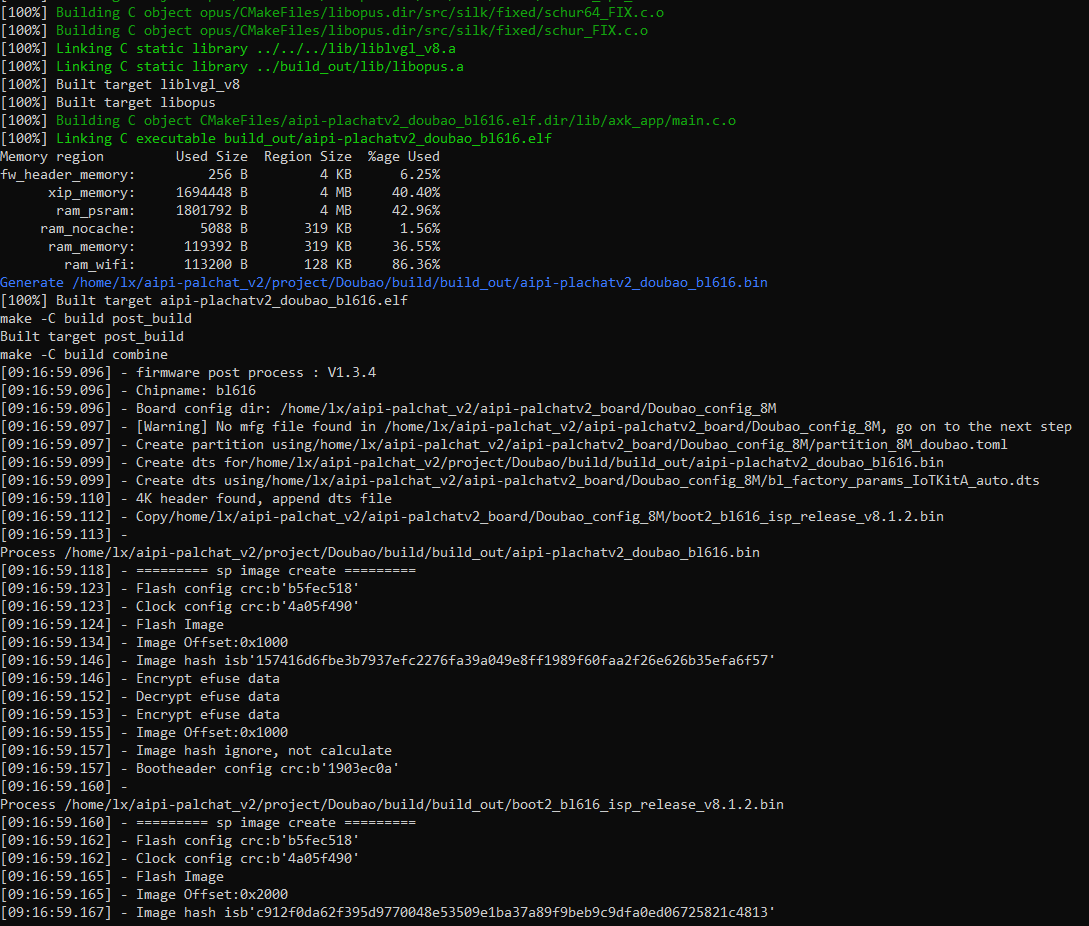Click Bootheader config crc 1903ec0a line

[200, 770]
